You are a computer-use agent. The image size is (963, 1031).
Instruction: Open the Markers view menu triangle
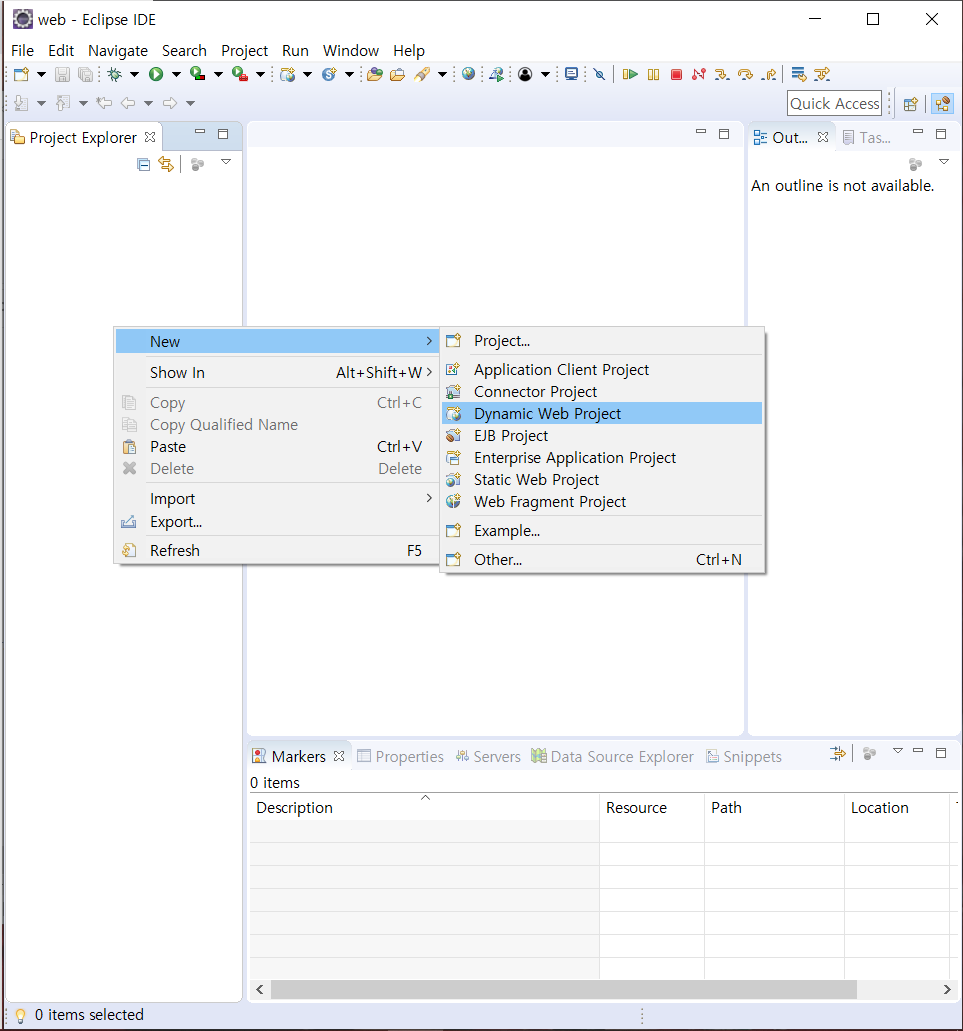click(x=898, y=751)
